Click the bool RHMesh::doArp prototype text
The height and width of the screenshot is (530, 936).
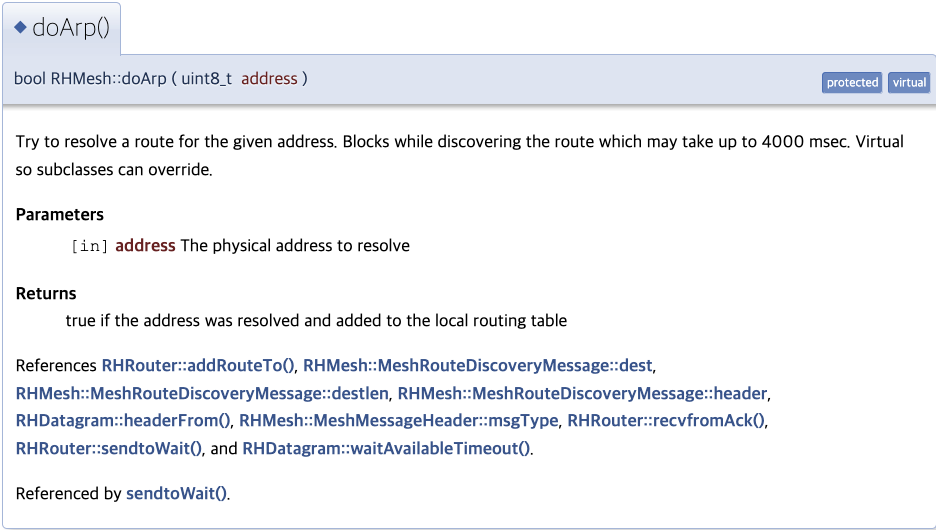pyautogui.click(x=90, y=79)
